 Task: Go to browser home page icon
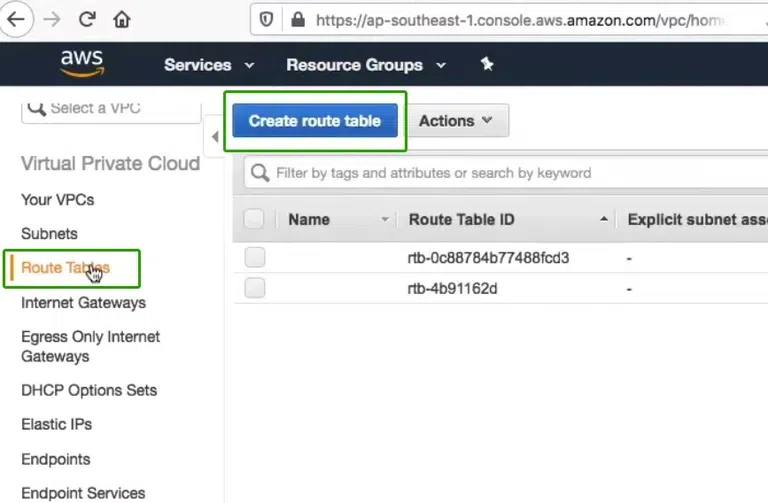[121, 19]
